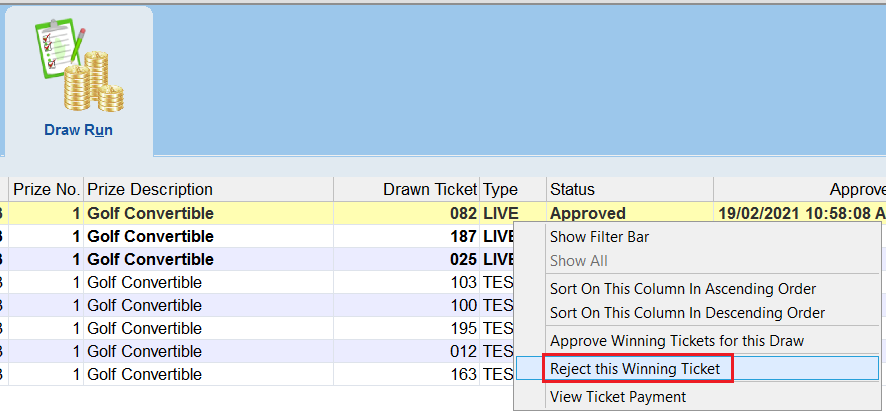Select Approve Winning Tickets for this Draw

point(676,341)
